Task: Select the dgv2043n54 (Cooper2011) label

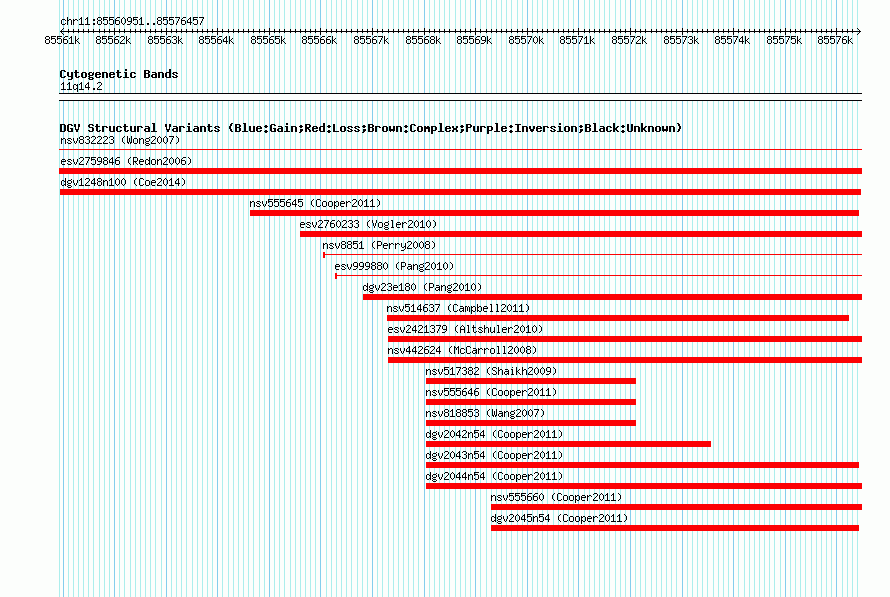Action: (x=494, y=455)
